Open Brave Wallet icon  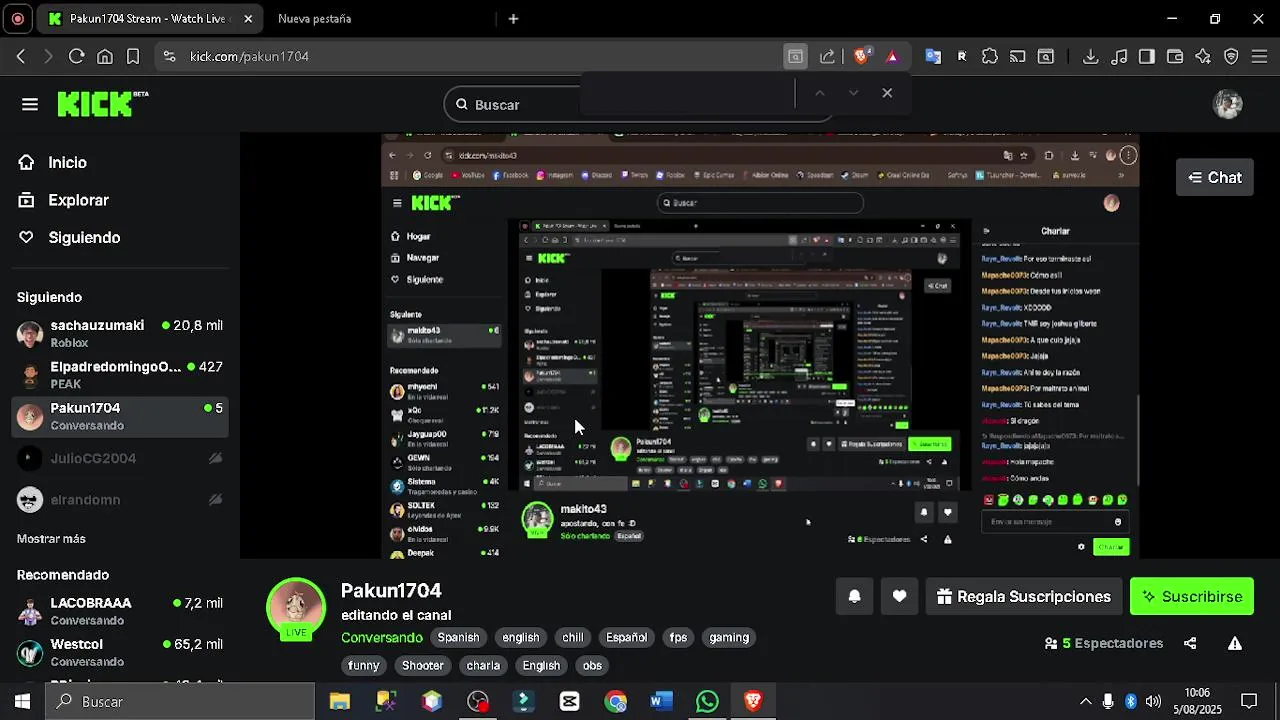tap(1175, 57)
